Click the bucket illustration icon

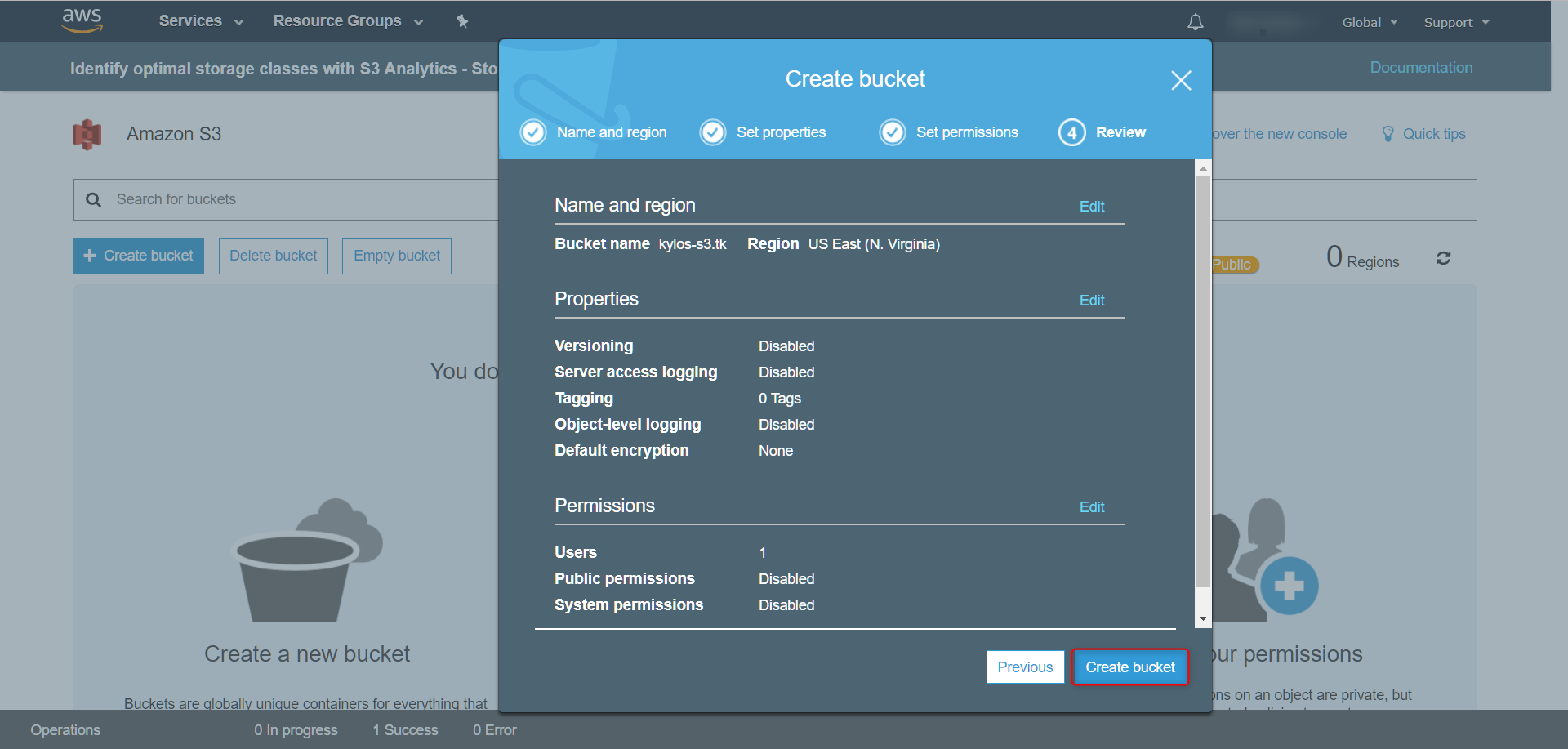point(309,561)
